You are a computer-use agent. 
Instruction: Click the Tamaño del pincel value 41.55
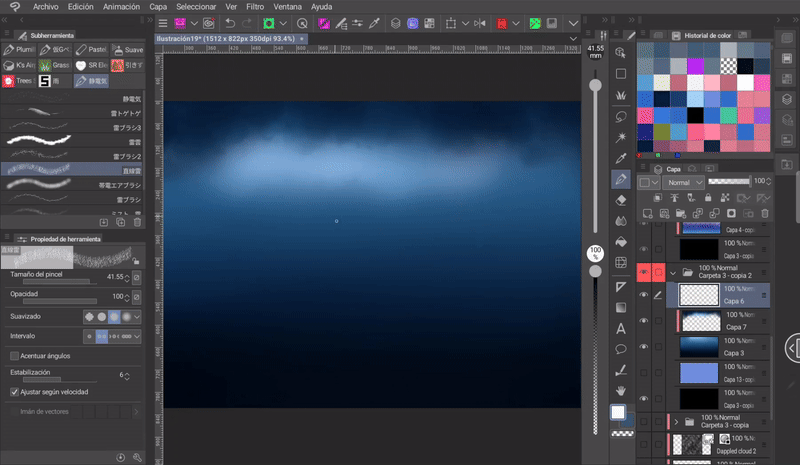(x=115, y=277)
